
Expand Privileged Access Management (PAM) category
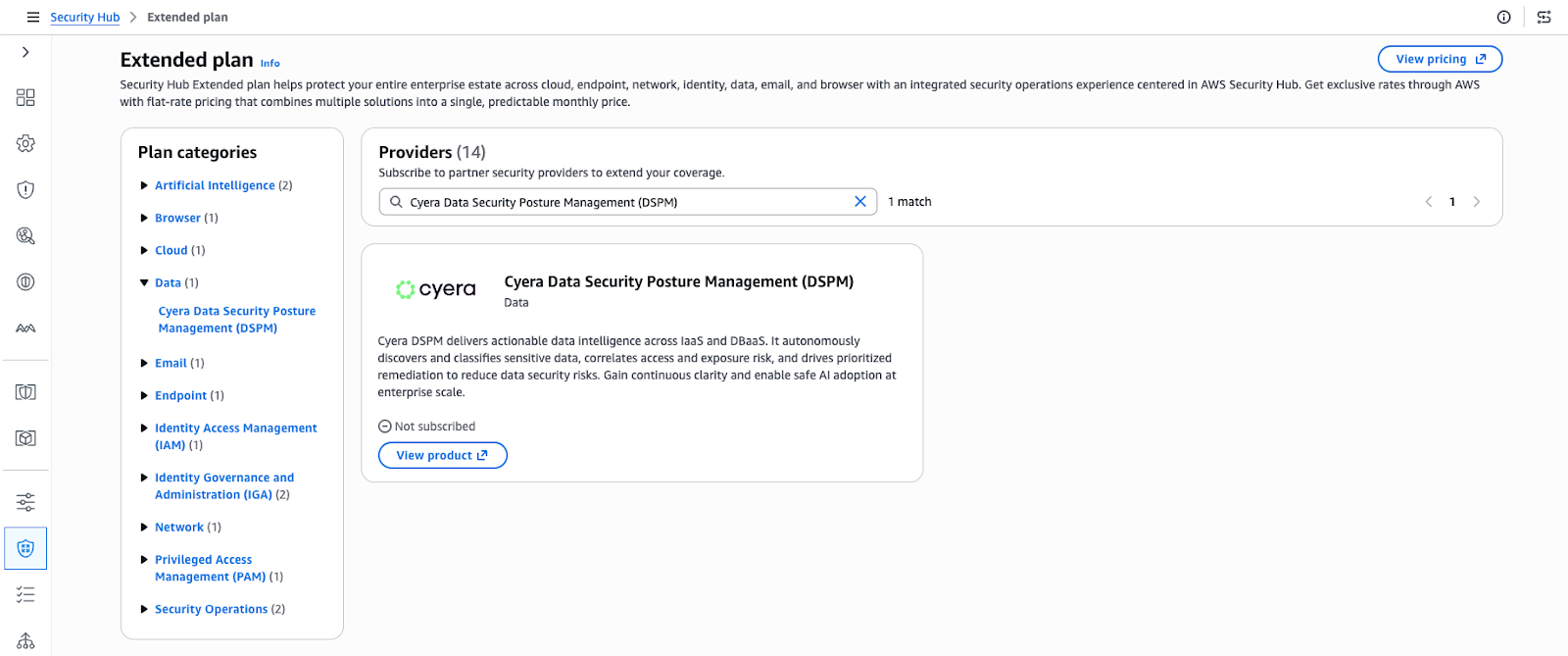point(144,559)
